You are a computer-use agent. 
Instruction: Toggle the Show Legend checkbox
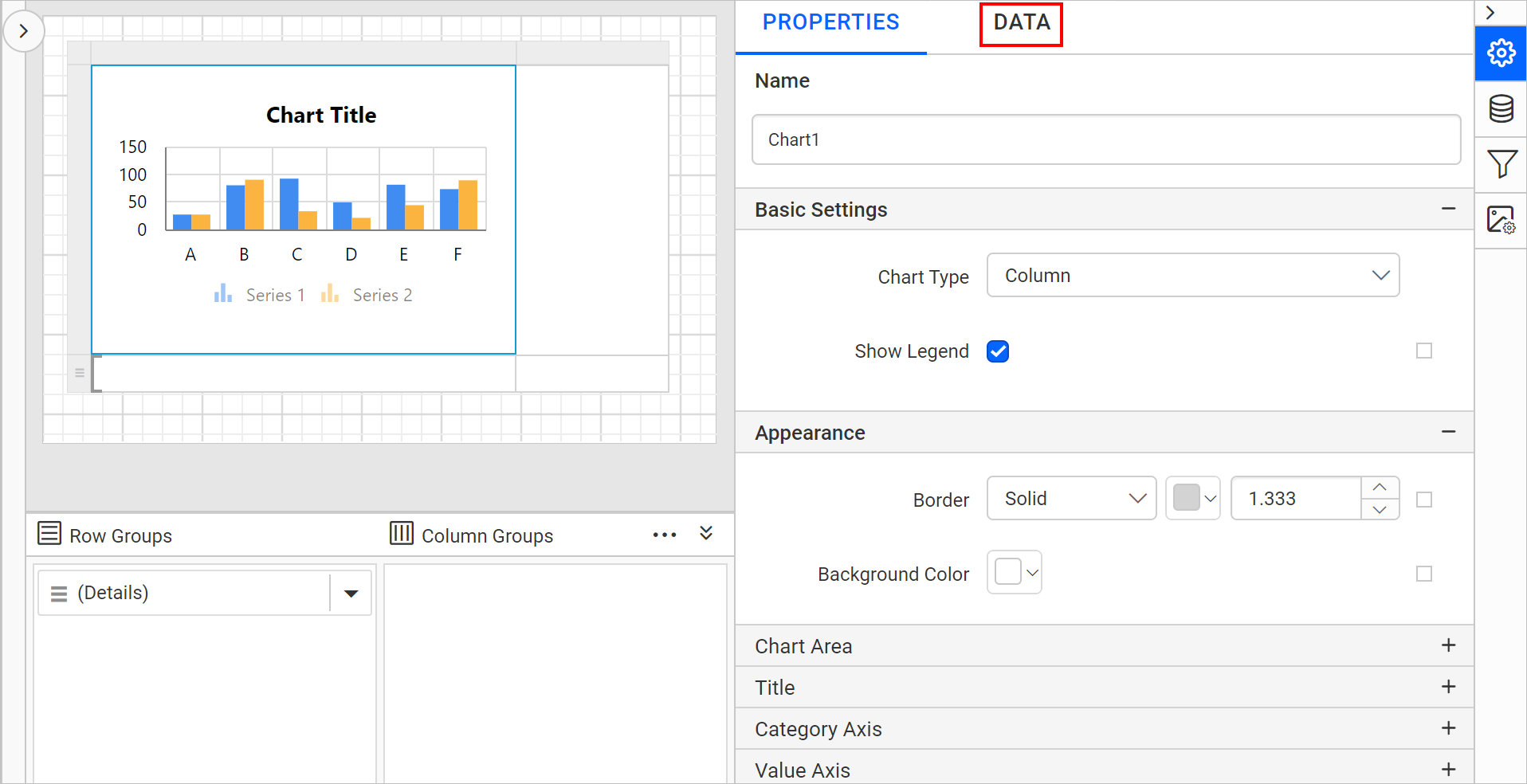998,351
